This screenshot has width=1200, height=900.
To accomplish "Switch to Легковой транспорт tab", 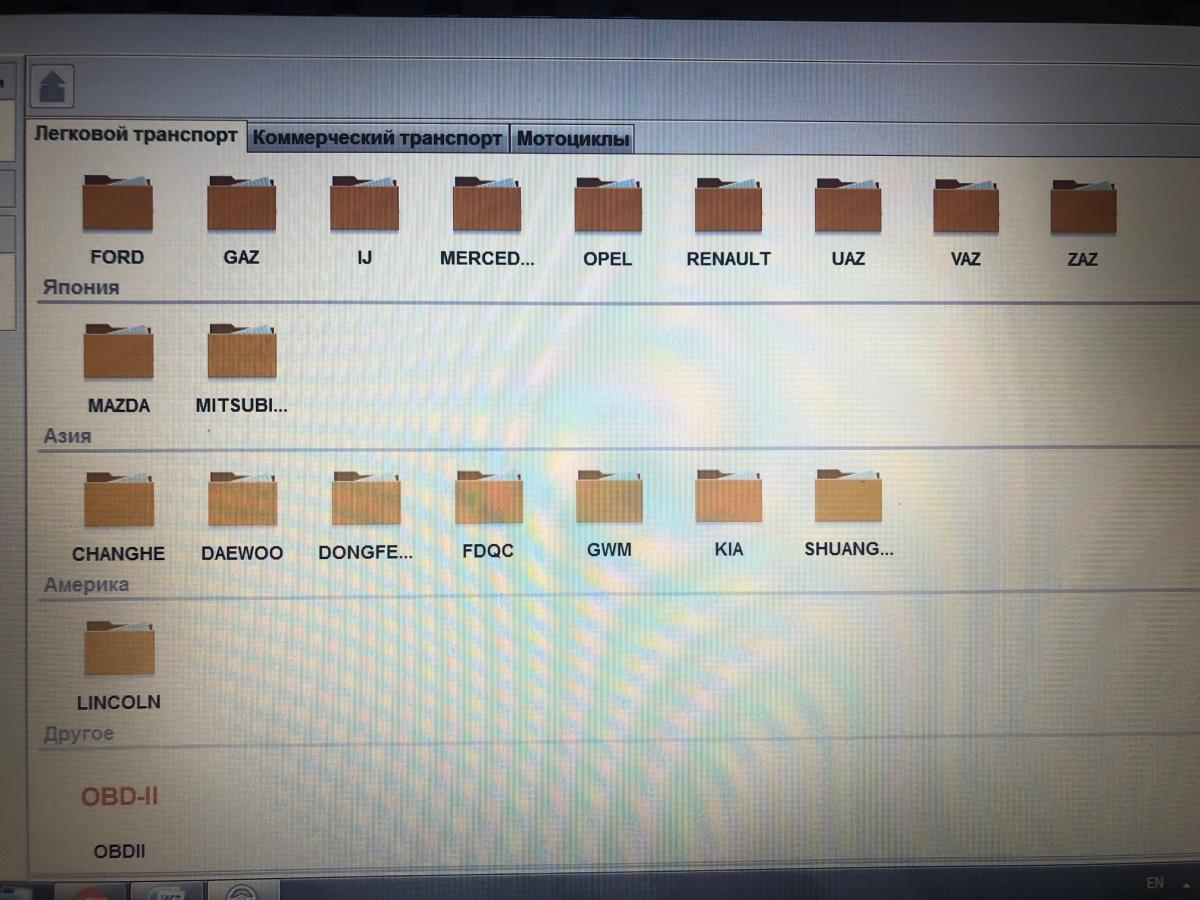I will tap(136, 135).
